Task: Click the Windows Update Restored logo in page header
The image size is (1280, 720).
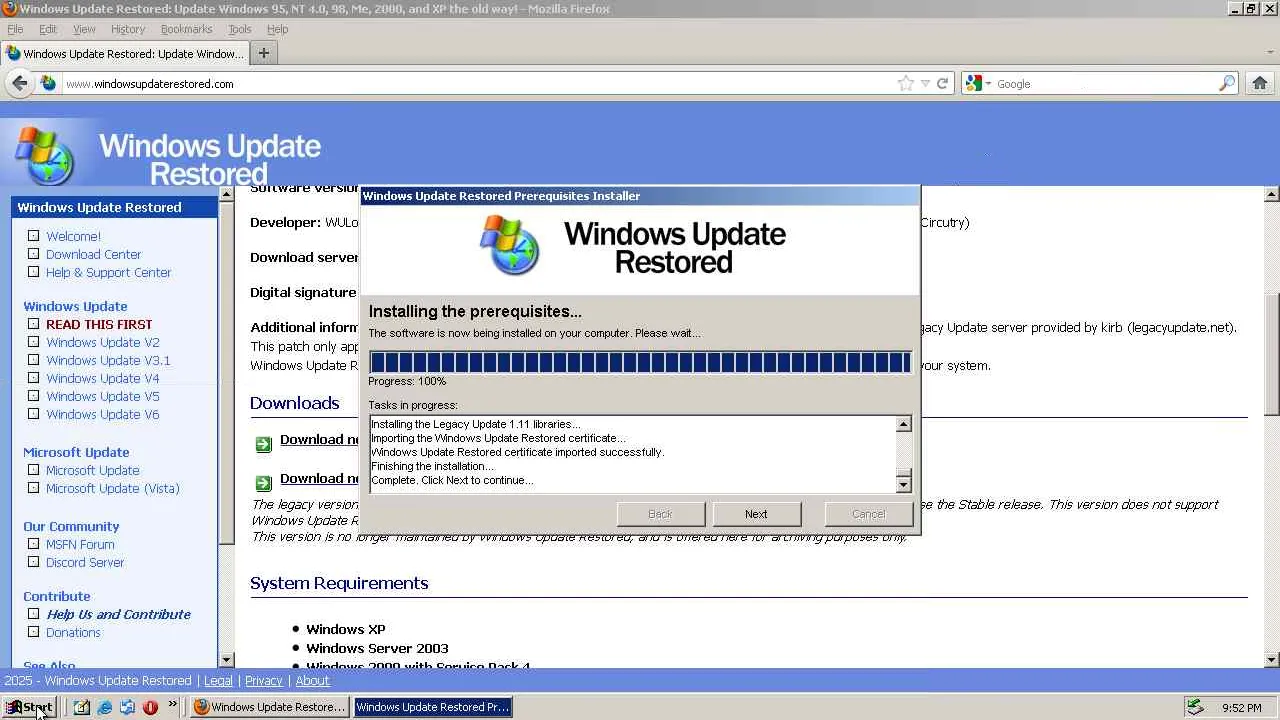Action: 167,155
